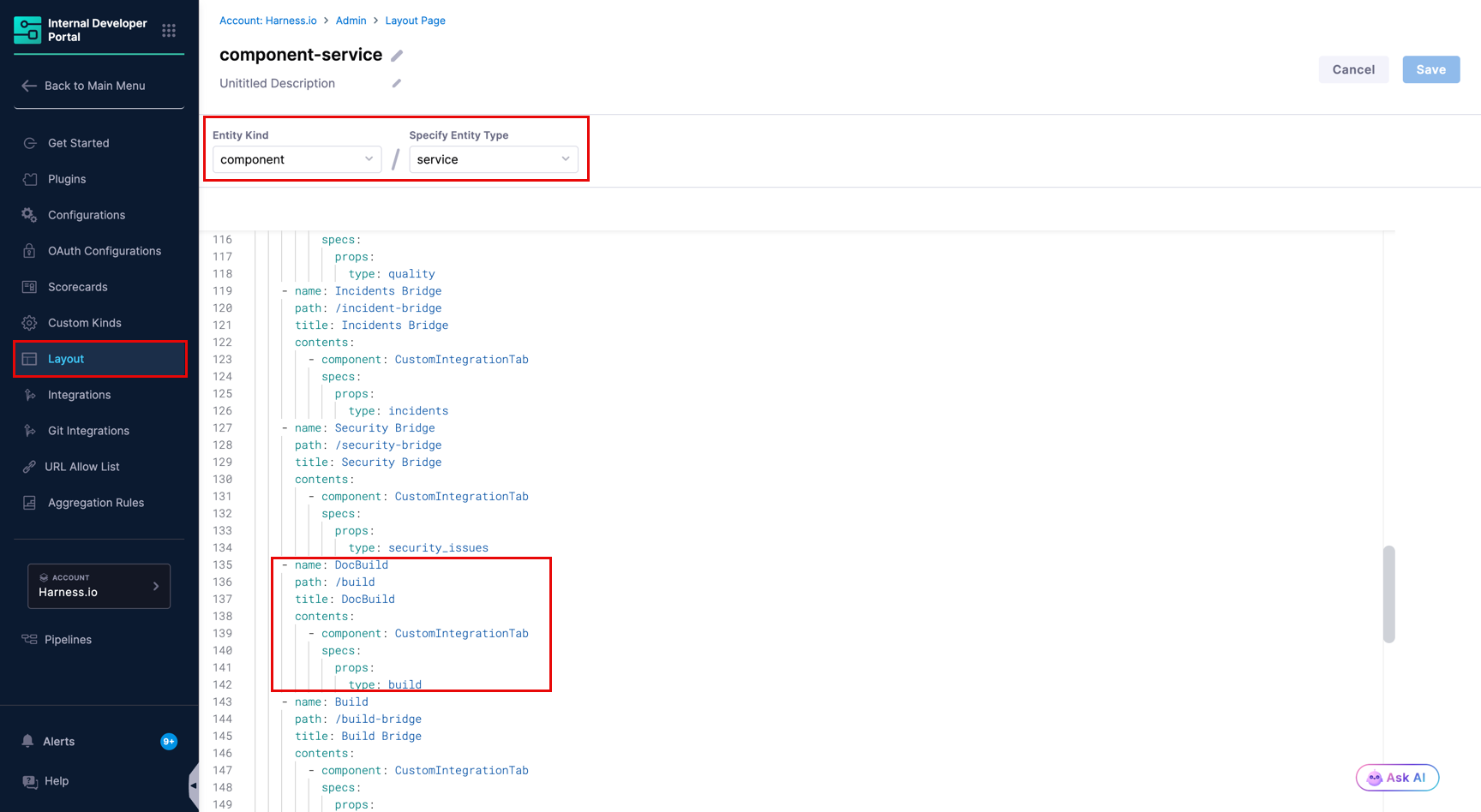Select the Scorecards menu item

pos(78,287)
